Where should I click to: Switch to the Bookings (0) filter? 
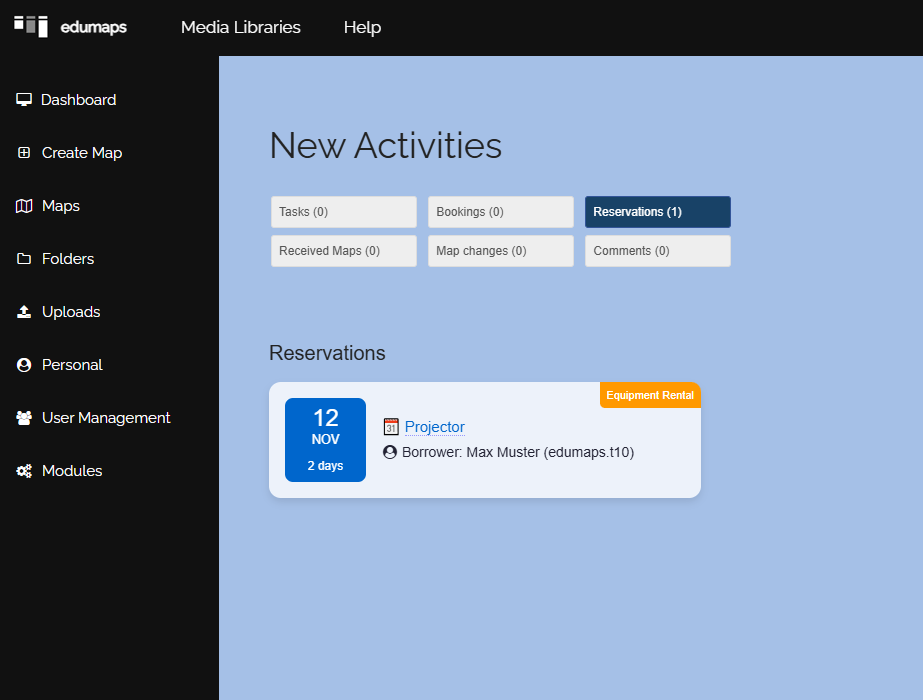click(x=500, y=212)
